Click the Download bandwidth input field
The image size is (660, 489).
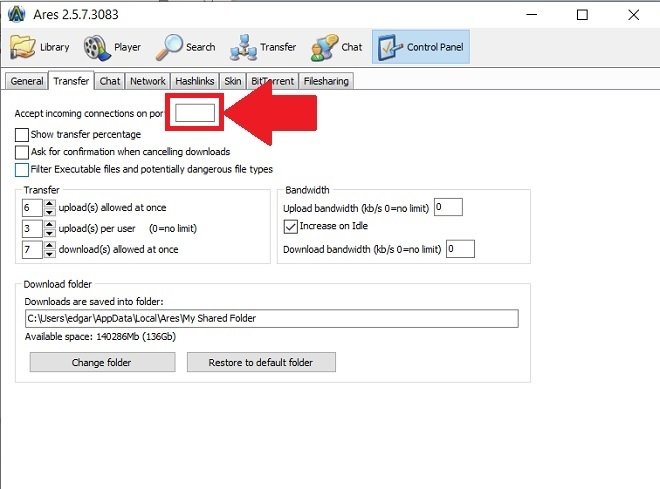(x=460, y=249)
